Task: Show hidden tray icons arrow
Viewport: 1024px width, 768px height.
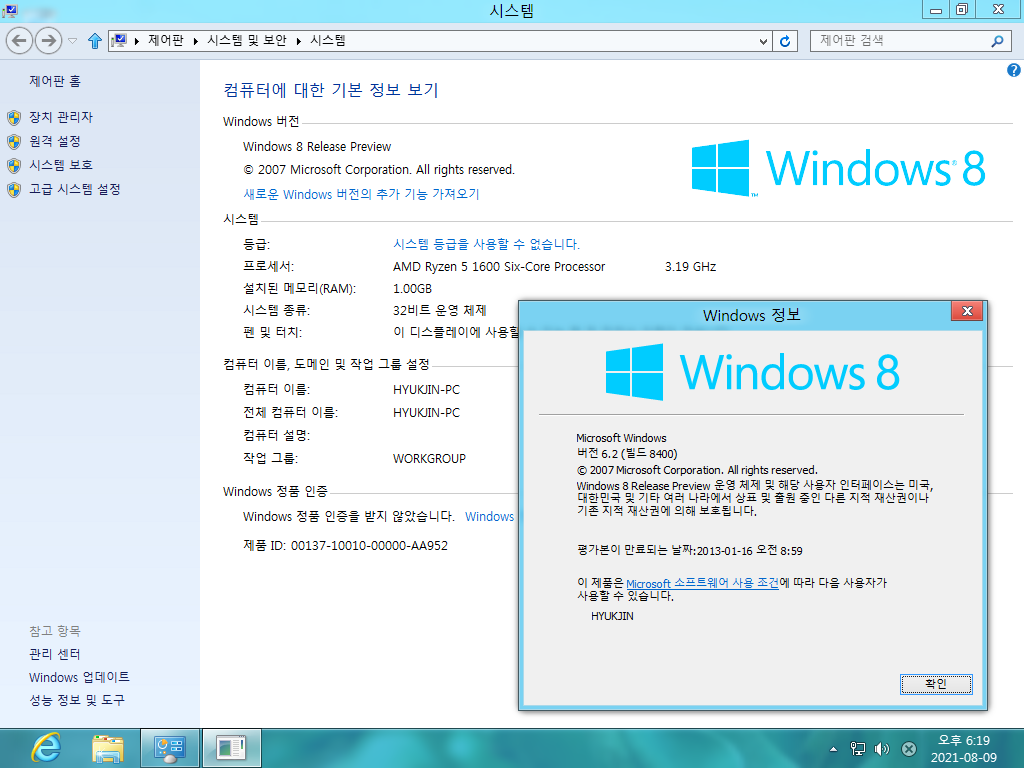Action: (x=833, y=749)
